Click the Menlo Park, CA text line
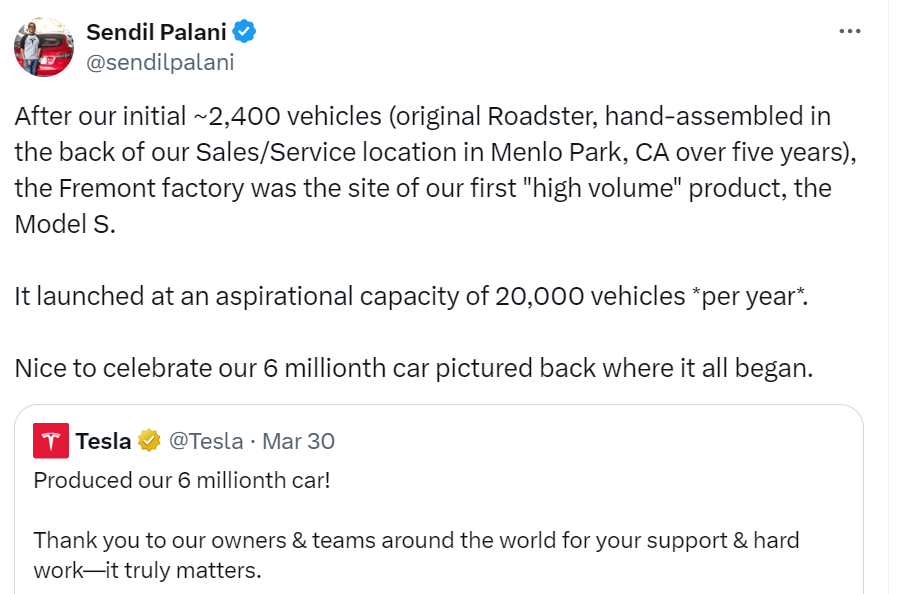 pos(435,152)
